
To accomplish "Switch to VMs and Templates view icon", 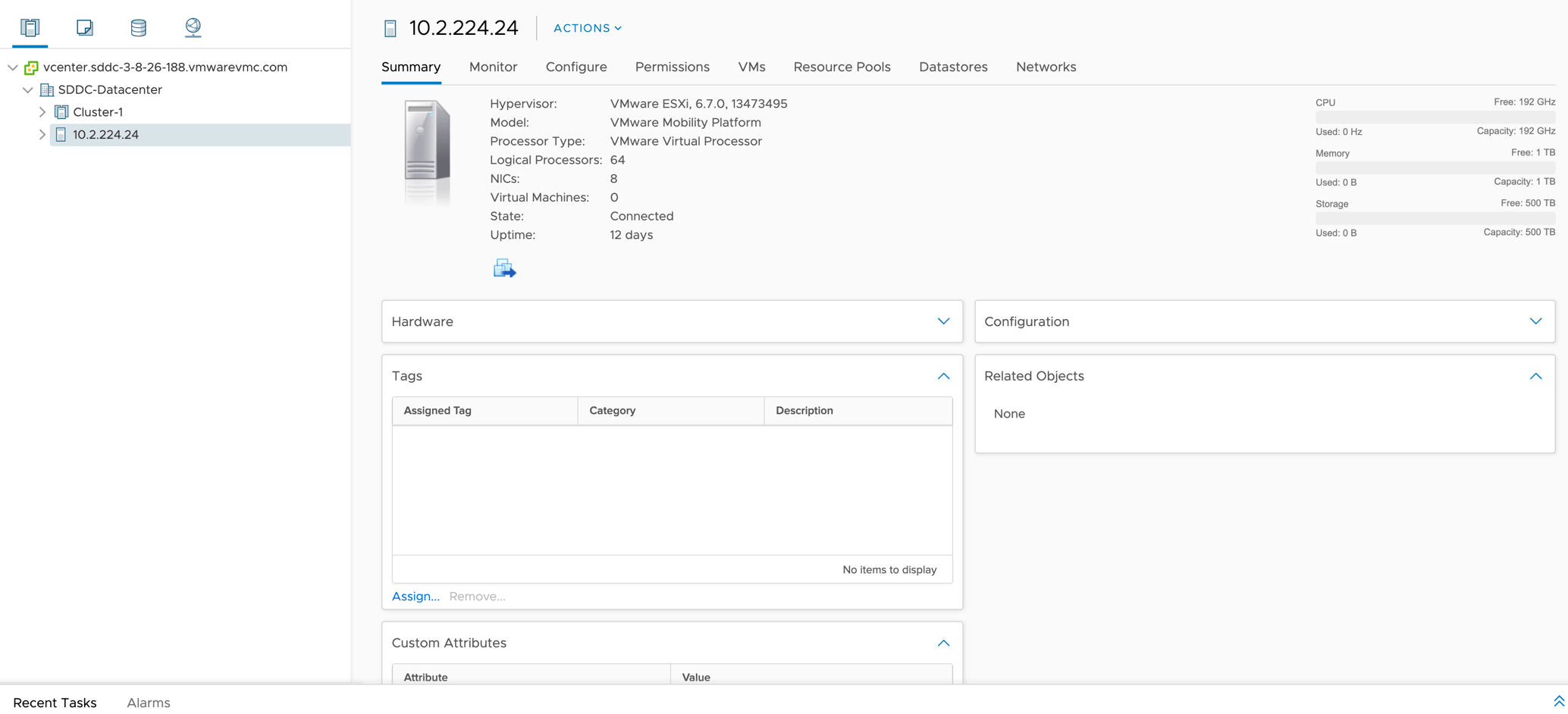I will 84,28.
